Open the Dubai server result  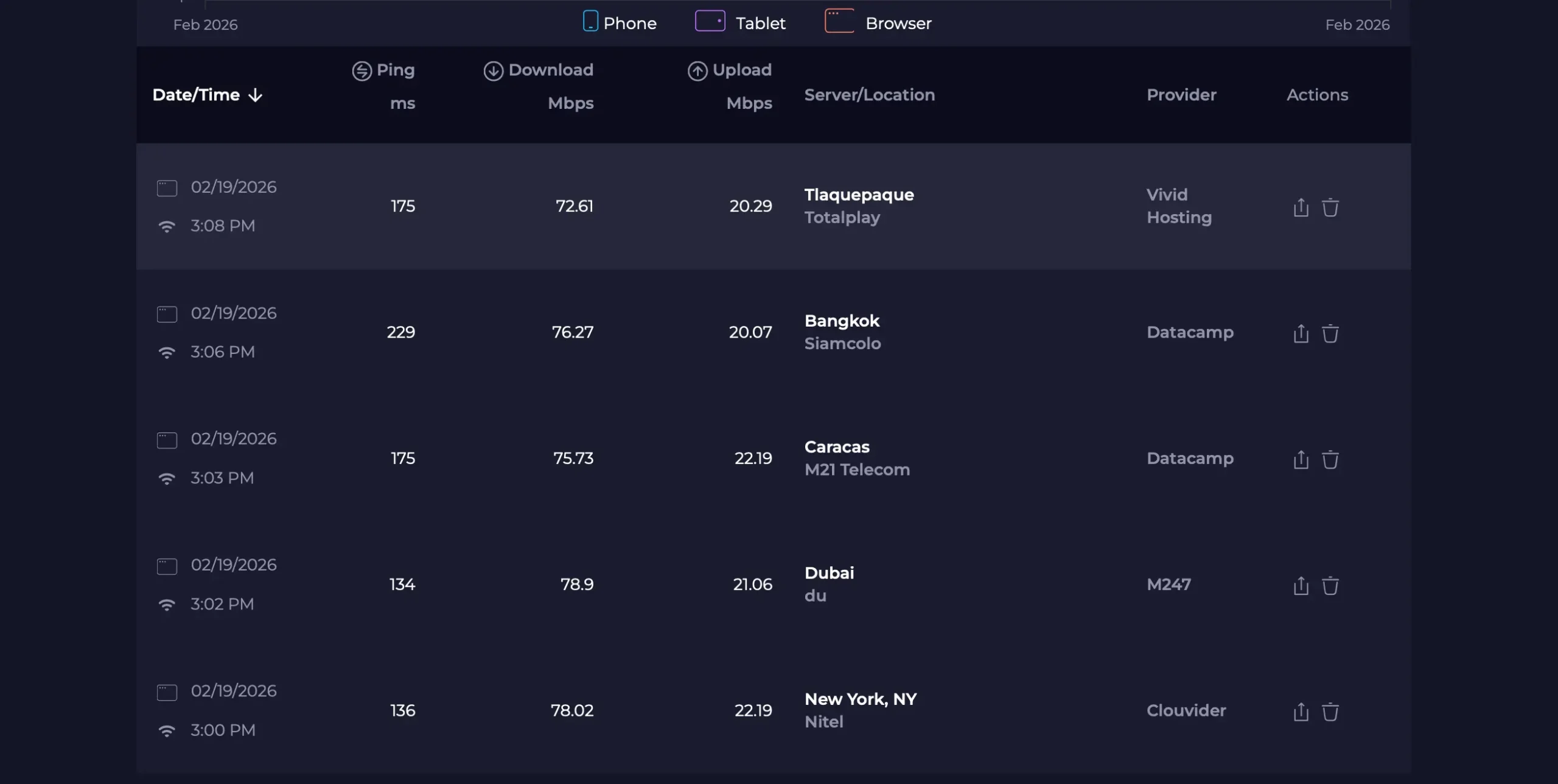[829, 573]
